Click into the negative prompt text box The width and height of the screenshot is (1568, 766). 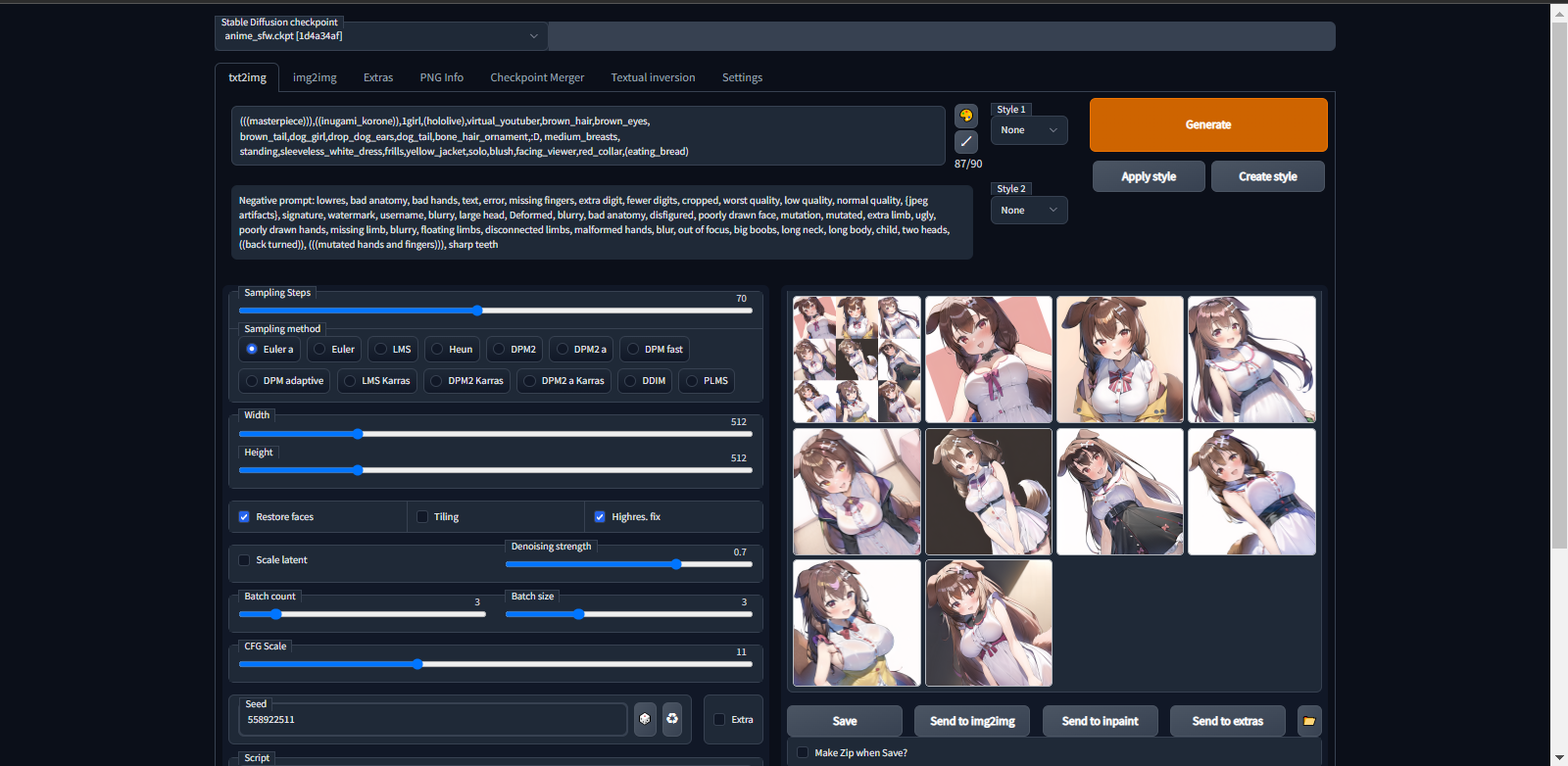602,222
